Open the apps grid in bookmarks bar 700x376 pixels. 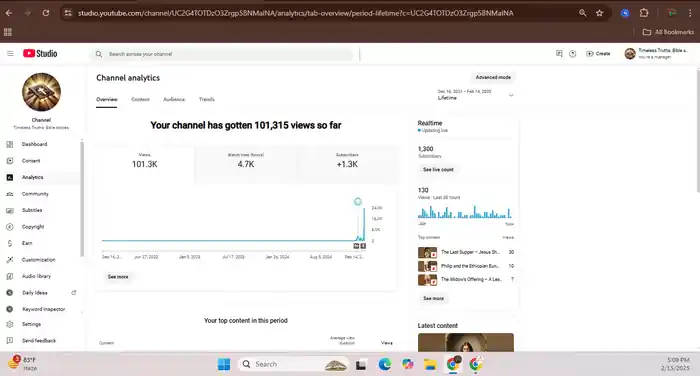tap(8, 32)
